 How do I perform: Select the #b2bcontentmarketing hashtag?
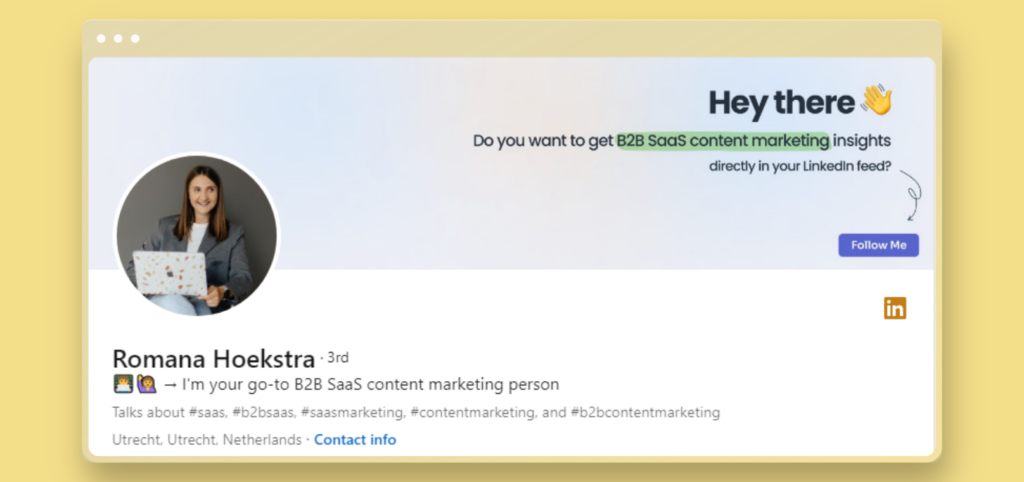647,412
